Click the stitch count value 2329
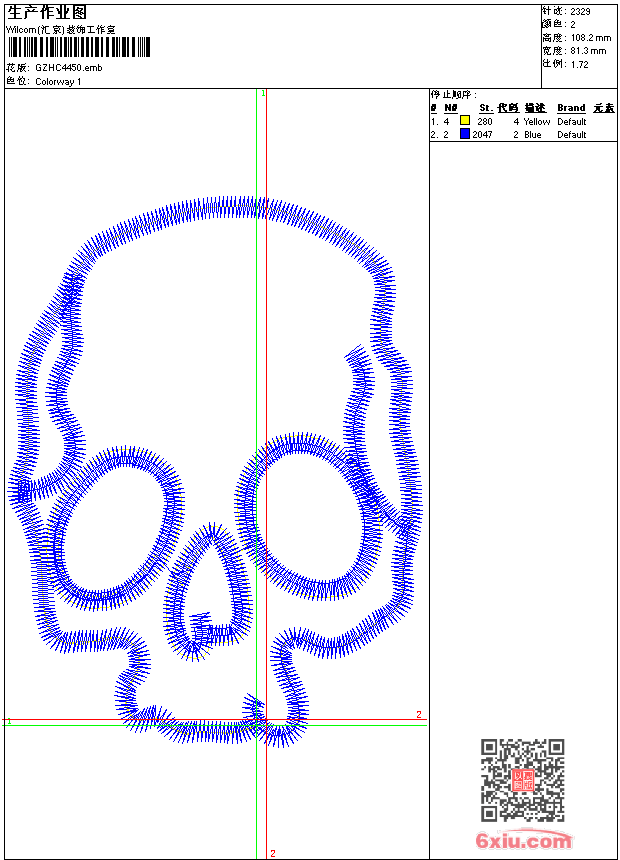620x860 pixels. tap(580, 11)
